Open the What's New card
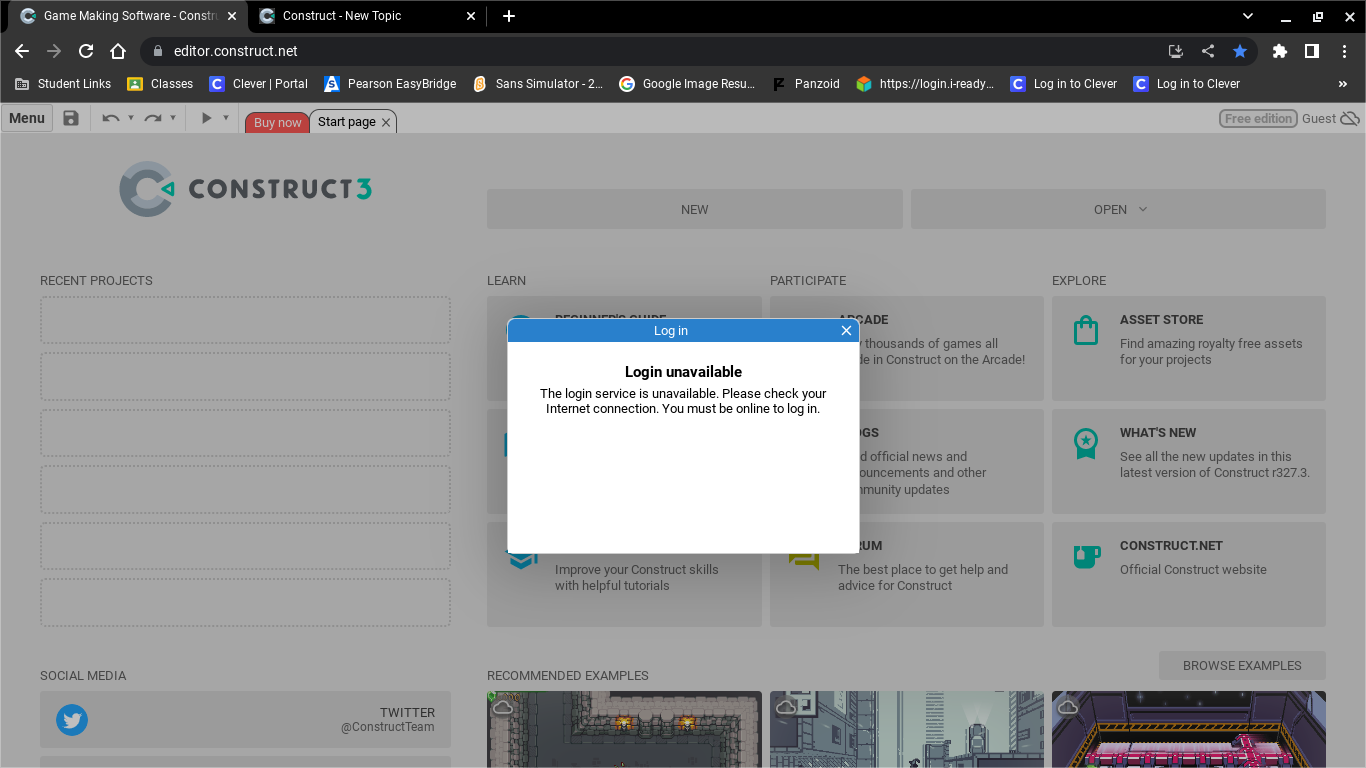Image resolution: width=1366 pixels, height=768 pixels. tap(1189, 461)
